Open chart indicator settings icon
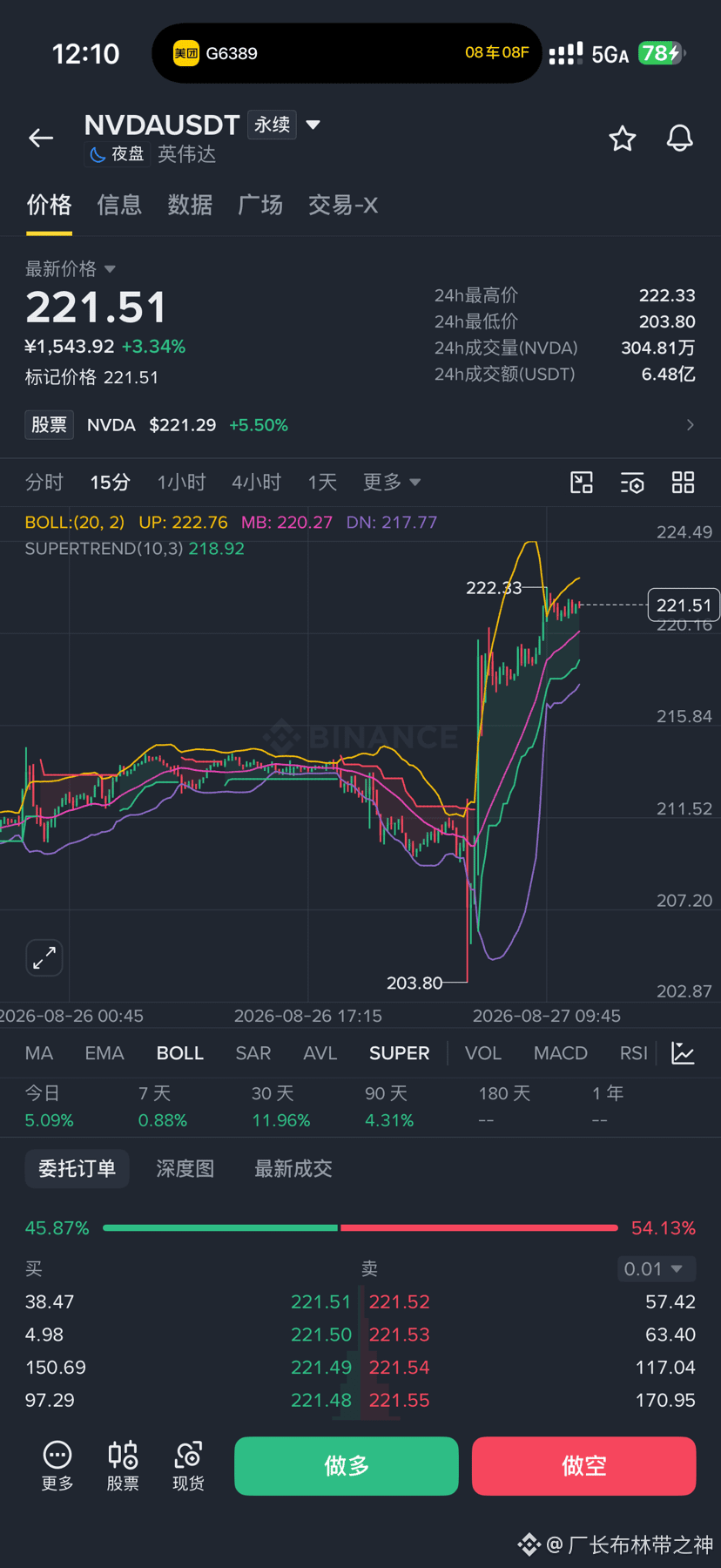 (x=632, y=483)
